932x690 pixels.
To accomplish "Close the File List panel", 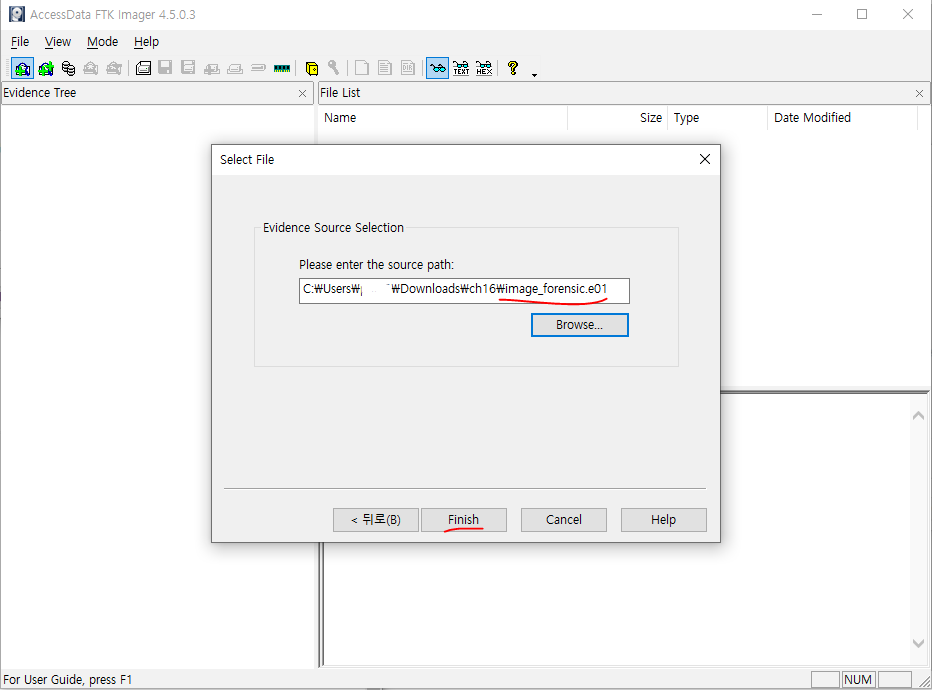I will coord(920,93).
